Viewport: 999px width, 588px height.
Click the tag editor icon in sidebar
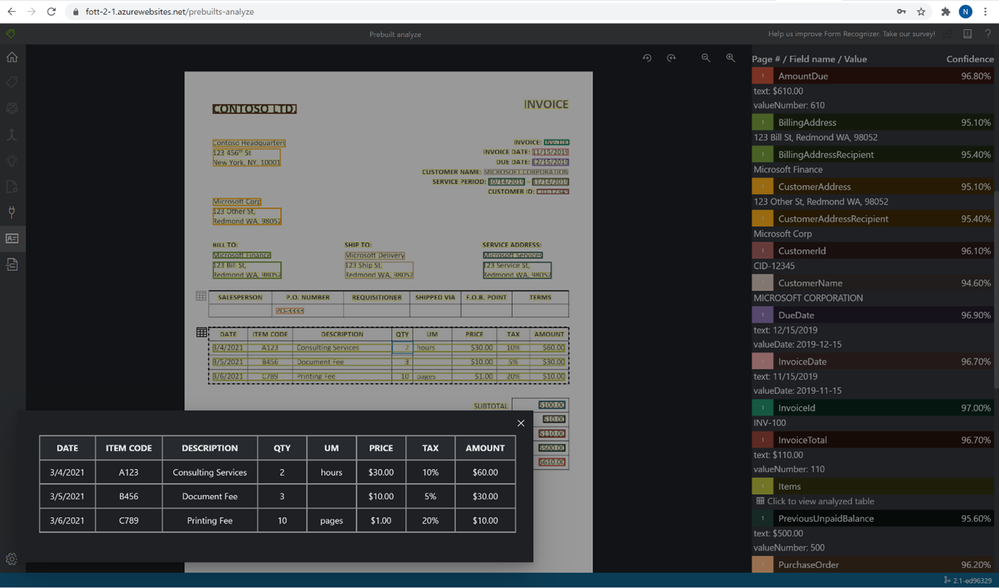pyautogui.click(x=11, y=83)
